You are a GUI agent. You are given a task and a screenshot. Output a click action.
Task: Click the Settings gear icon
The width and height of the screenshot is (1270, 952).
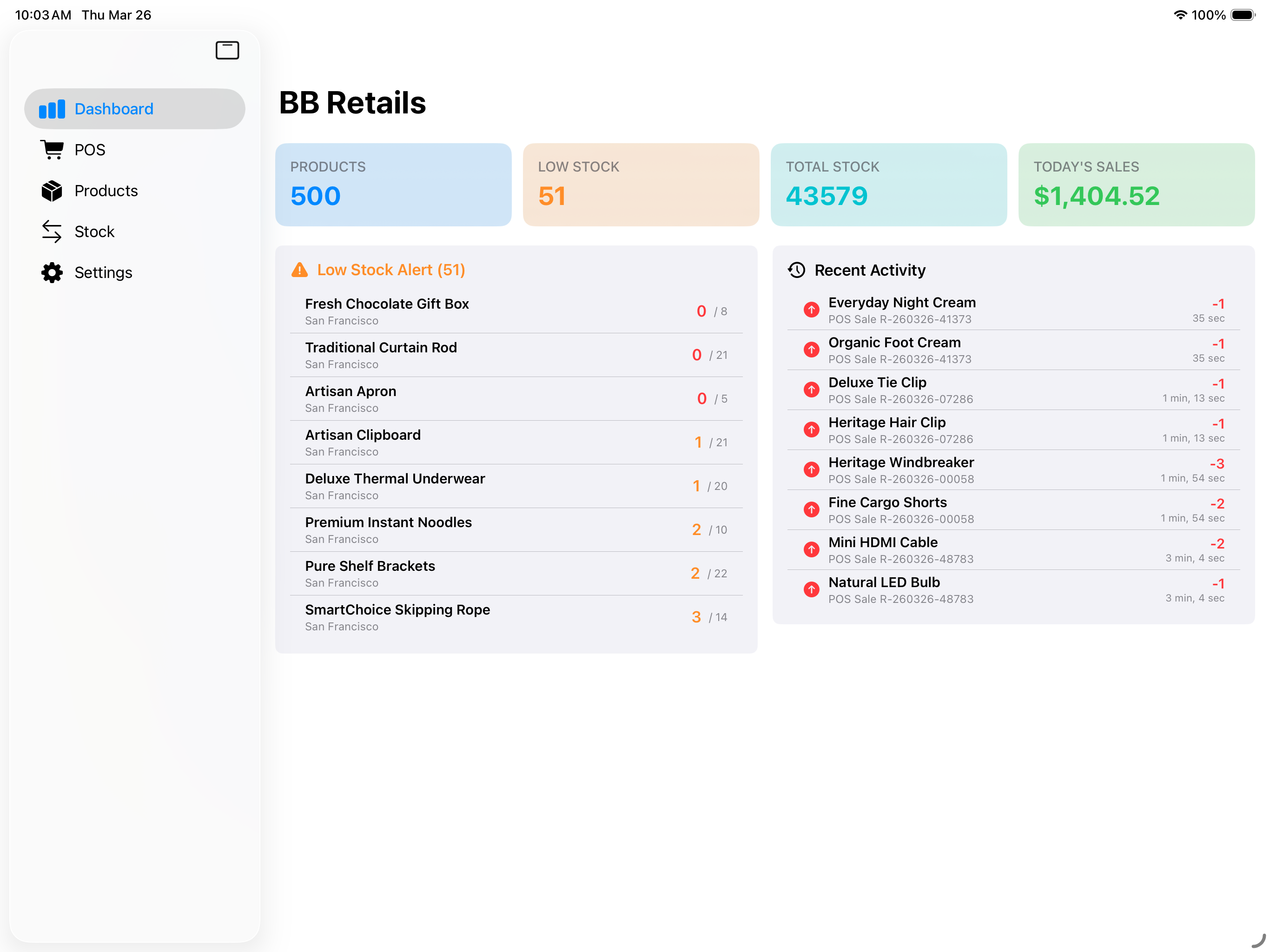[x=52, y=272]
